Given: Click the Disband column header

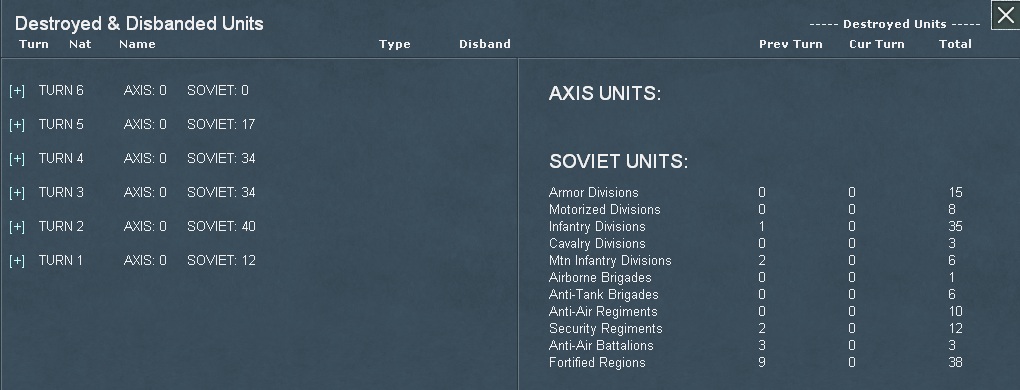Looking at the screenshot, I should pyautogui.click(x=485, y=44).
